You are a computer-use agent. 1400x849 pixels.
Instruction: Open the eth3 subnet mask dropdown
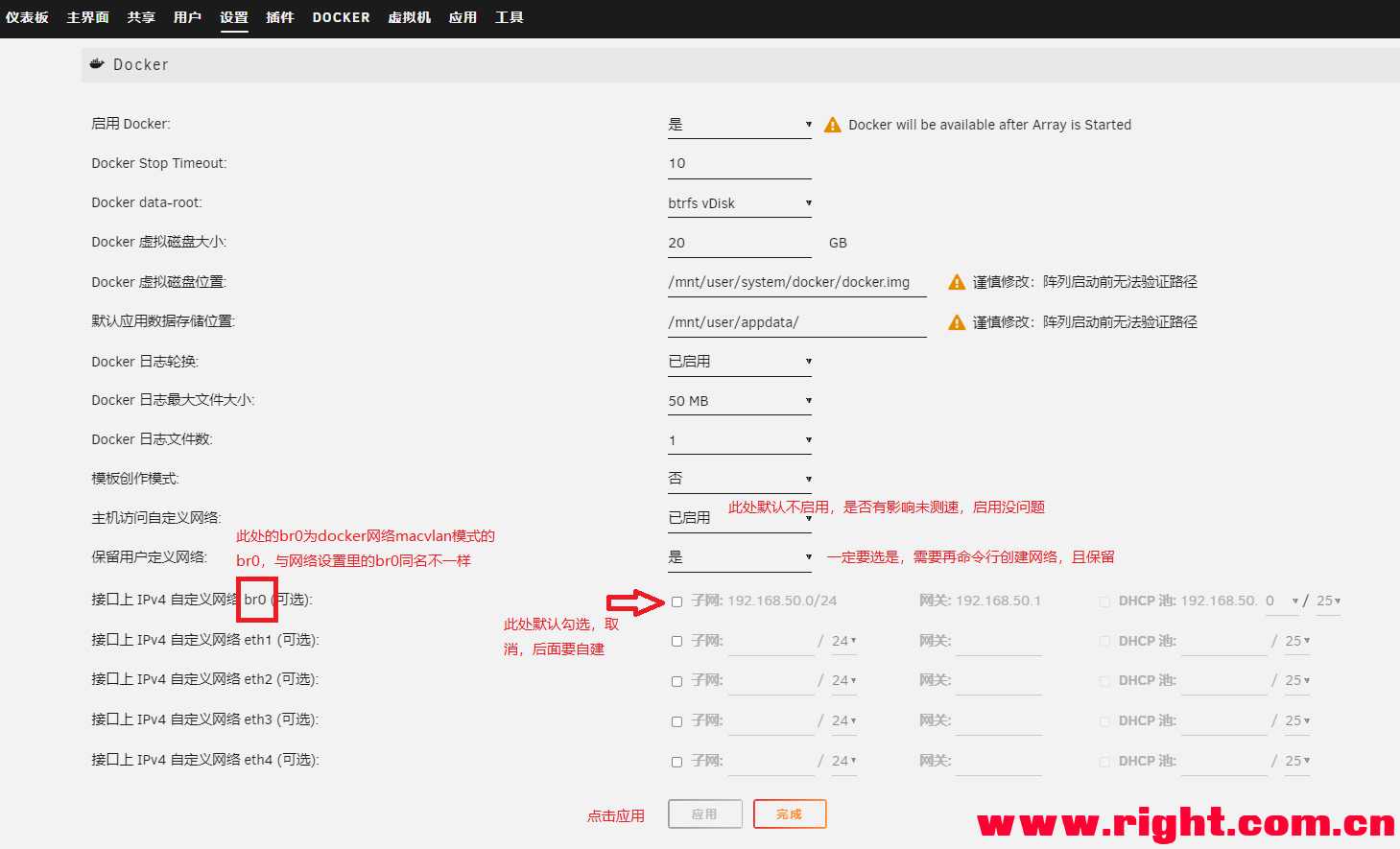click(843, 720)
